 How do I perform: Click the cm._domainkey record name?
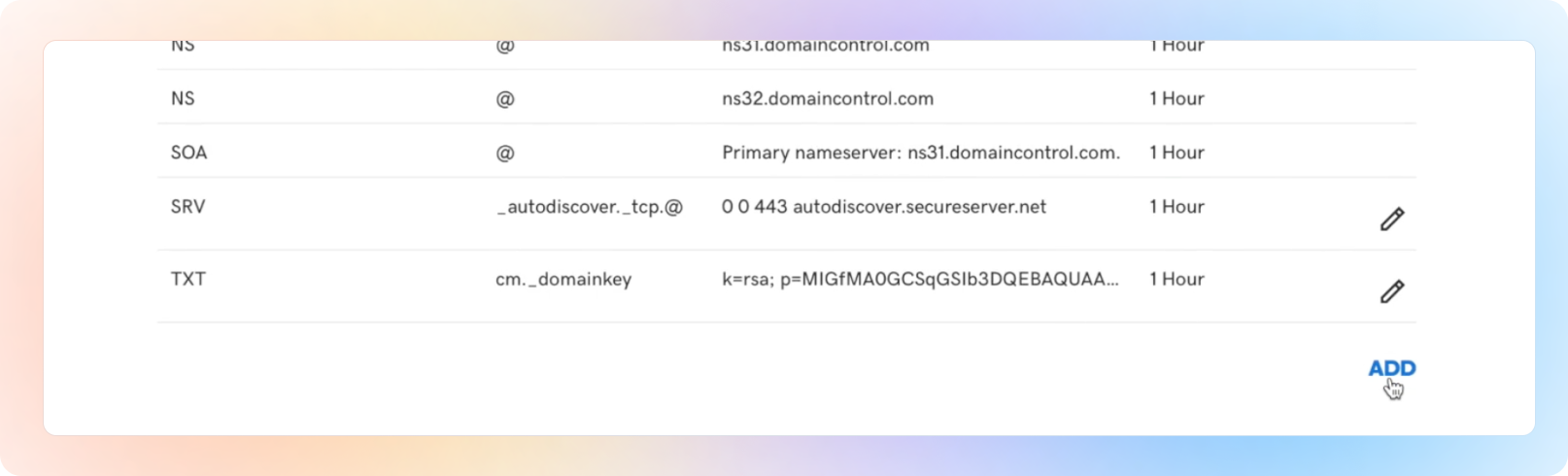coord(563,280)
